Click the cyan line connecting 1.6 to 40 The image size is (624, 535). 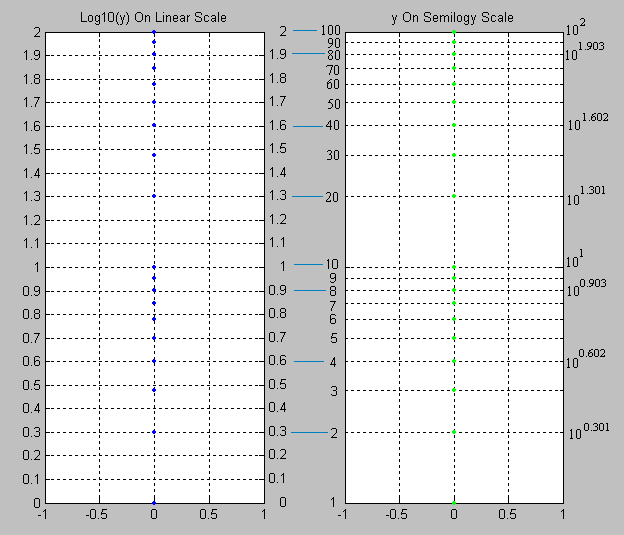click(x=307, y=126)
